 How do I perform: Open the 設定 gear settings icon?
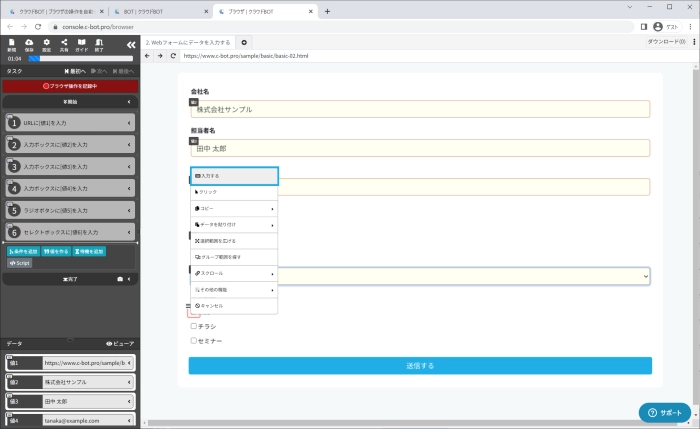(x=47, y=44)
